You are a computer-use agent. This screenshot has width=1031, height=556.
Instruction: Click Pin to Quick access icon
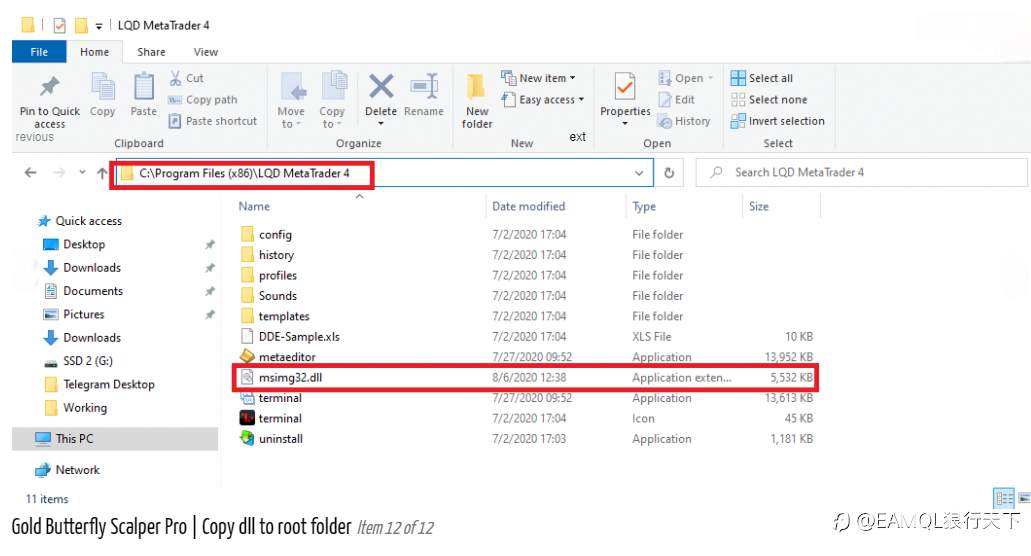pos(49,86)
